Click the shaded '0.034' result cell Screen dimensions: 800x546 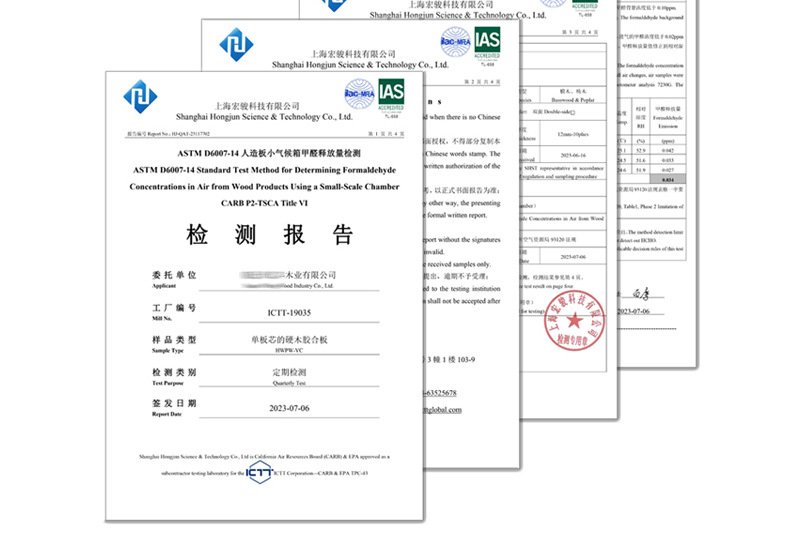coord(668,180)
